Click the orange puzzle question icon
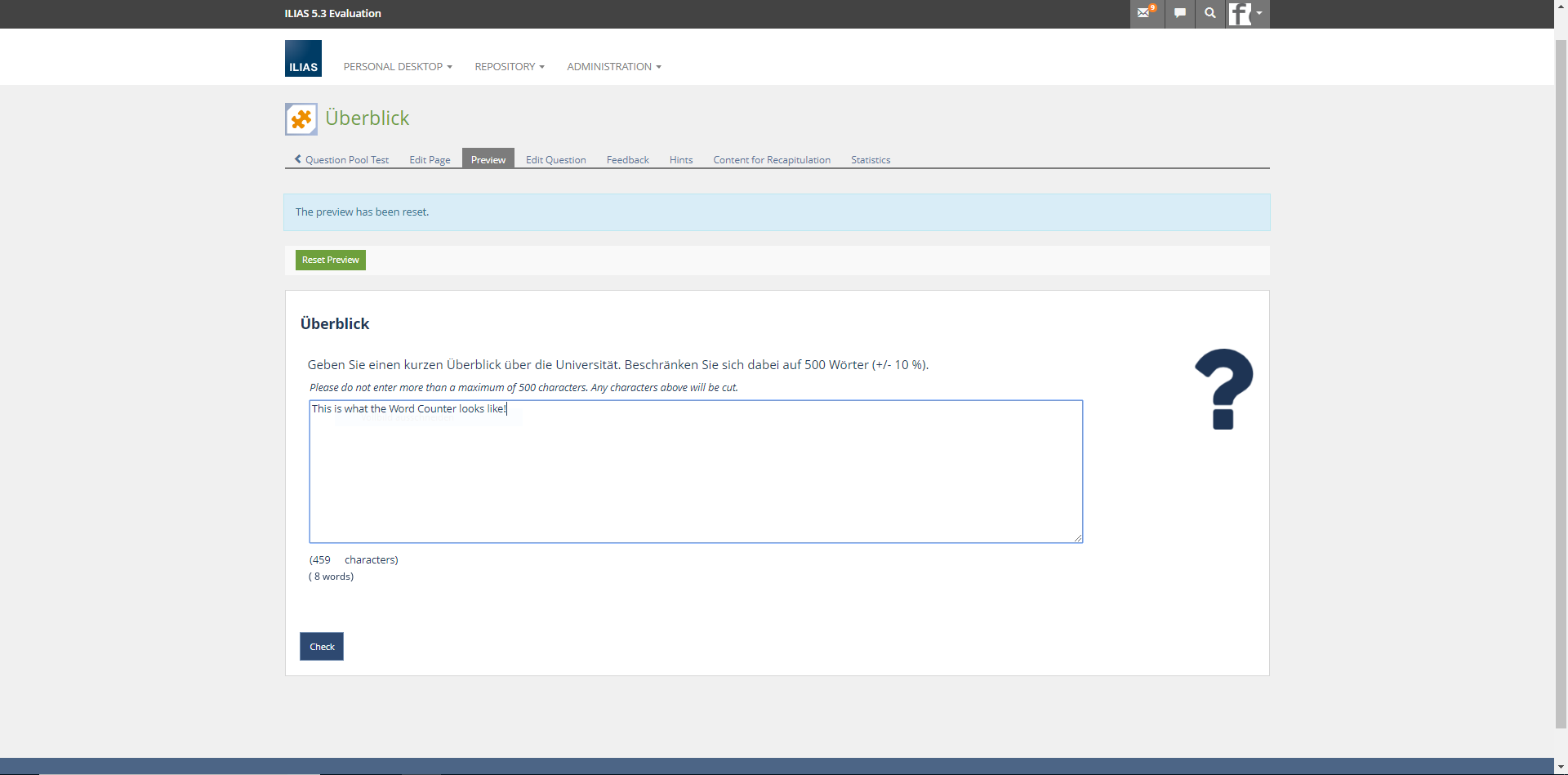The height and width of the screenshot is (775, 1568). 301,119
